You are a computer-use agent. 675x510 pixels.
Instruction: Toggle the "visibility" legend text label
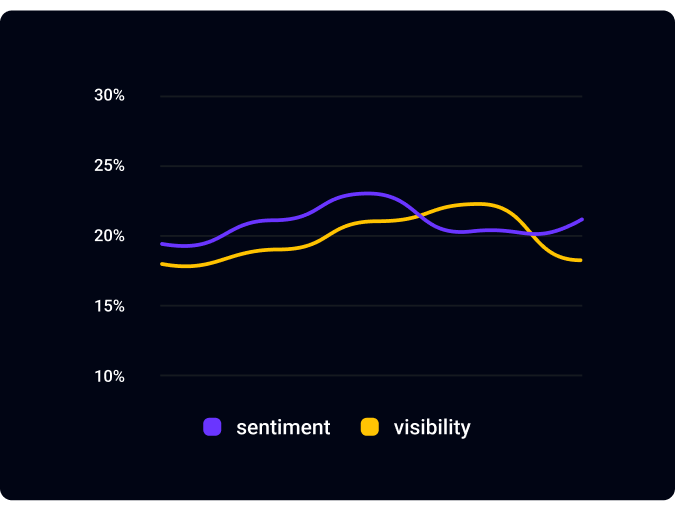coord(432,427)
